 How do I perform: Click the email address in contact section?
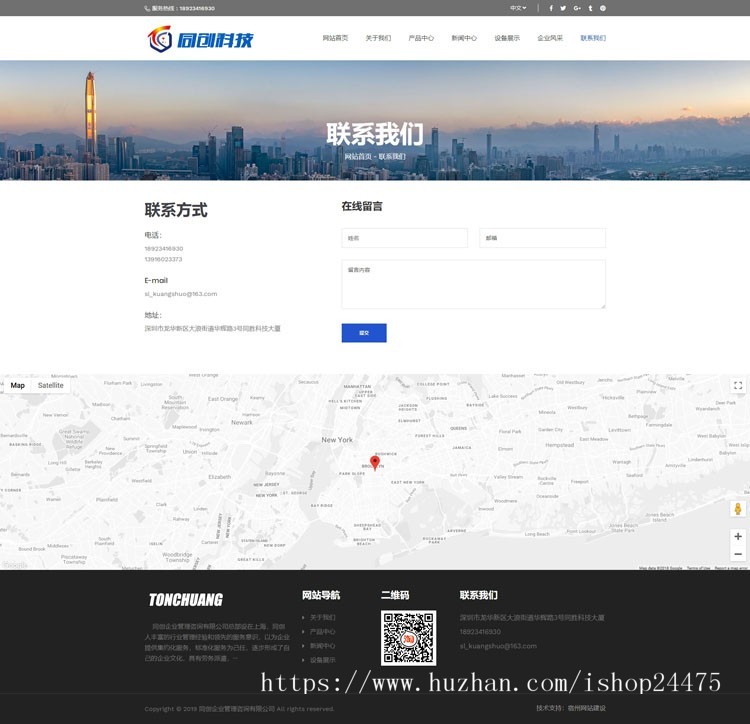tap(181, 294)
